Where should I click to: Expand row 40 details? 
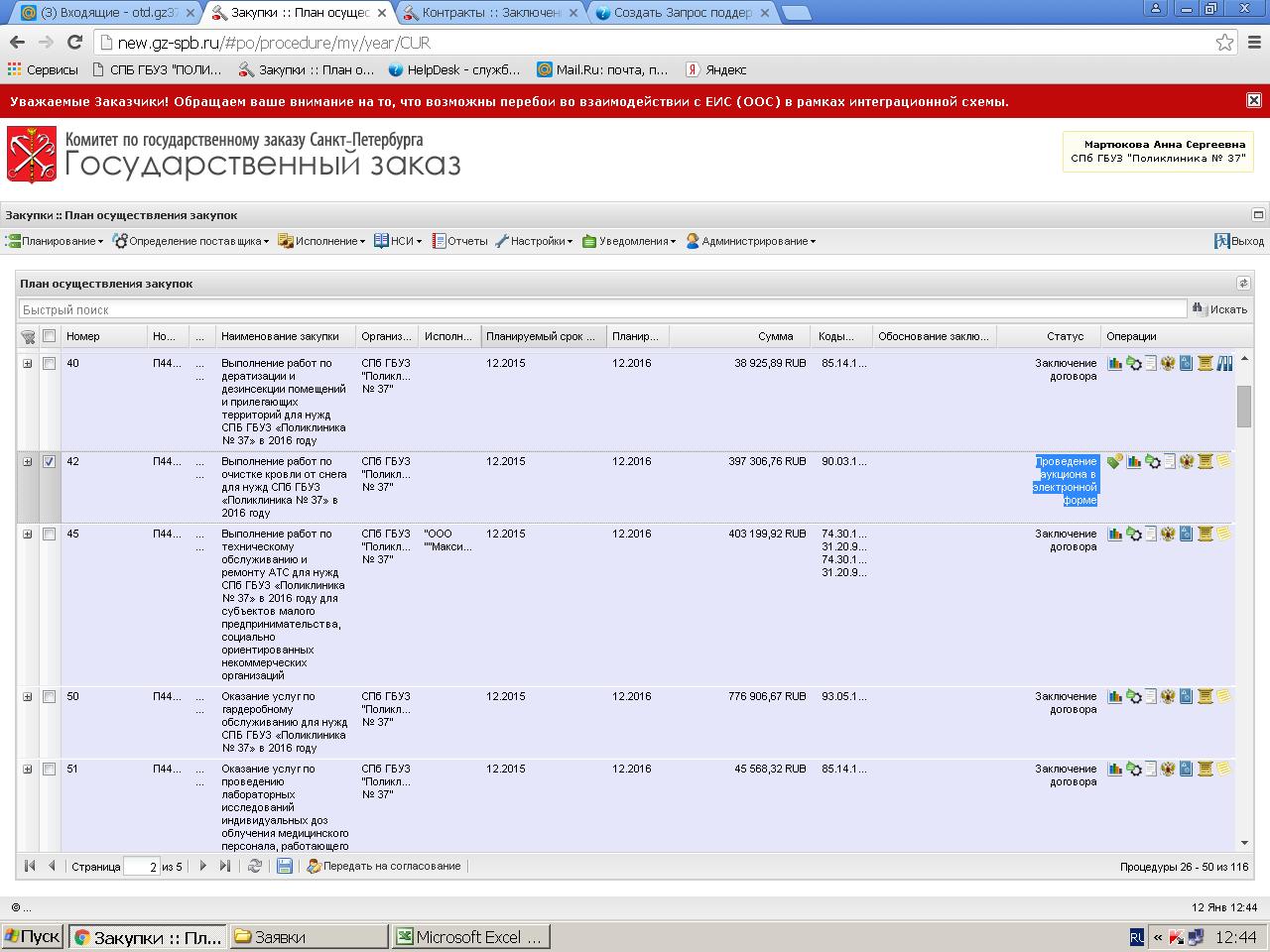coord(28,364)
